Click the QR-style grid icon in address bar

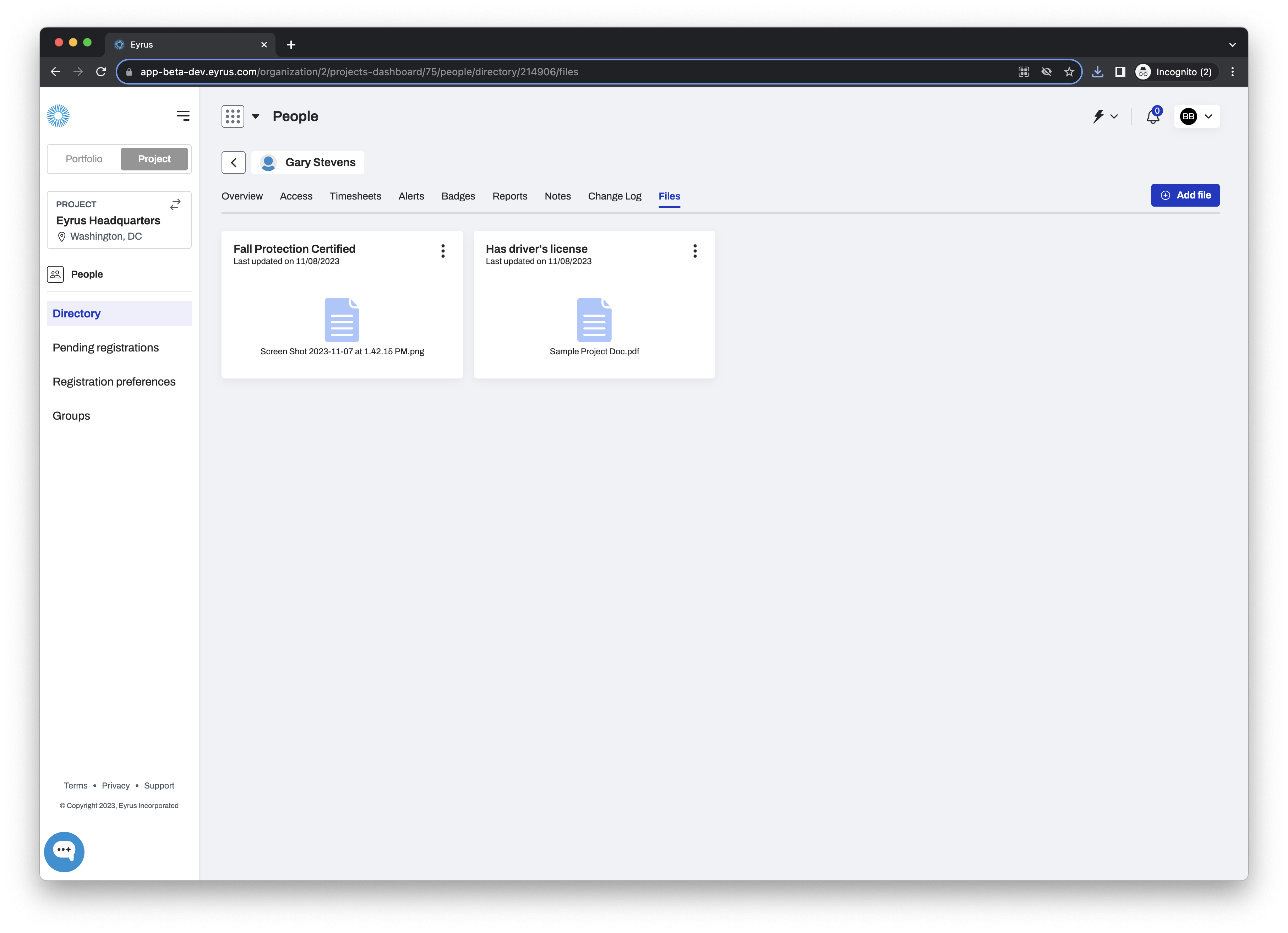(x=1024, y=72)
